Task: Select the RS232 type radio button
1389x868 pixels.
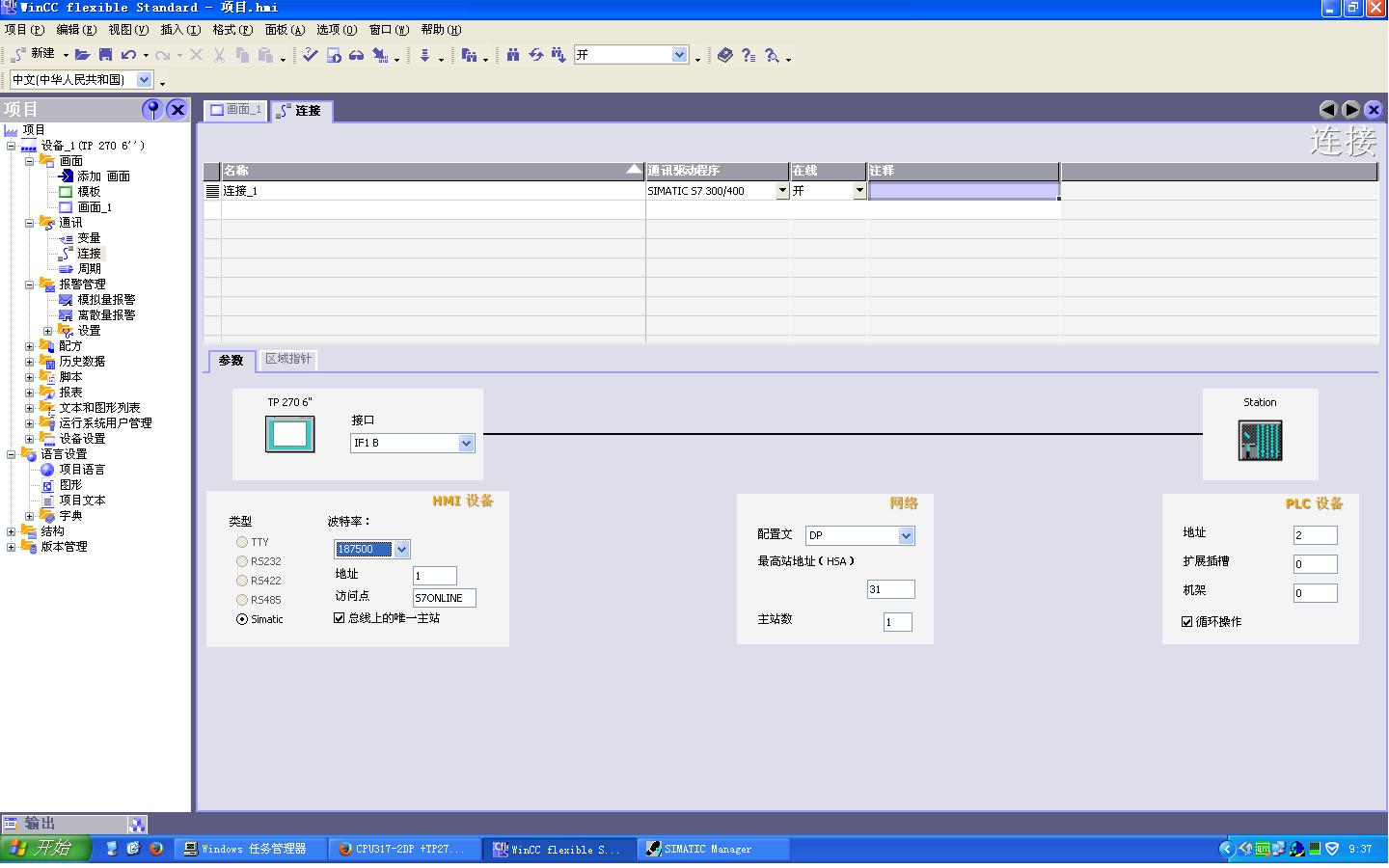Action: click(242, 561)
